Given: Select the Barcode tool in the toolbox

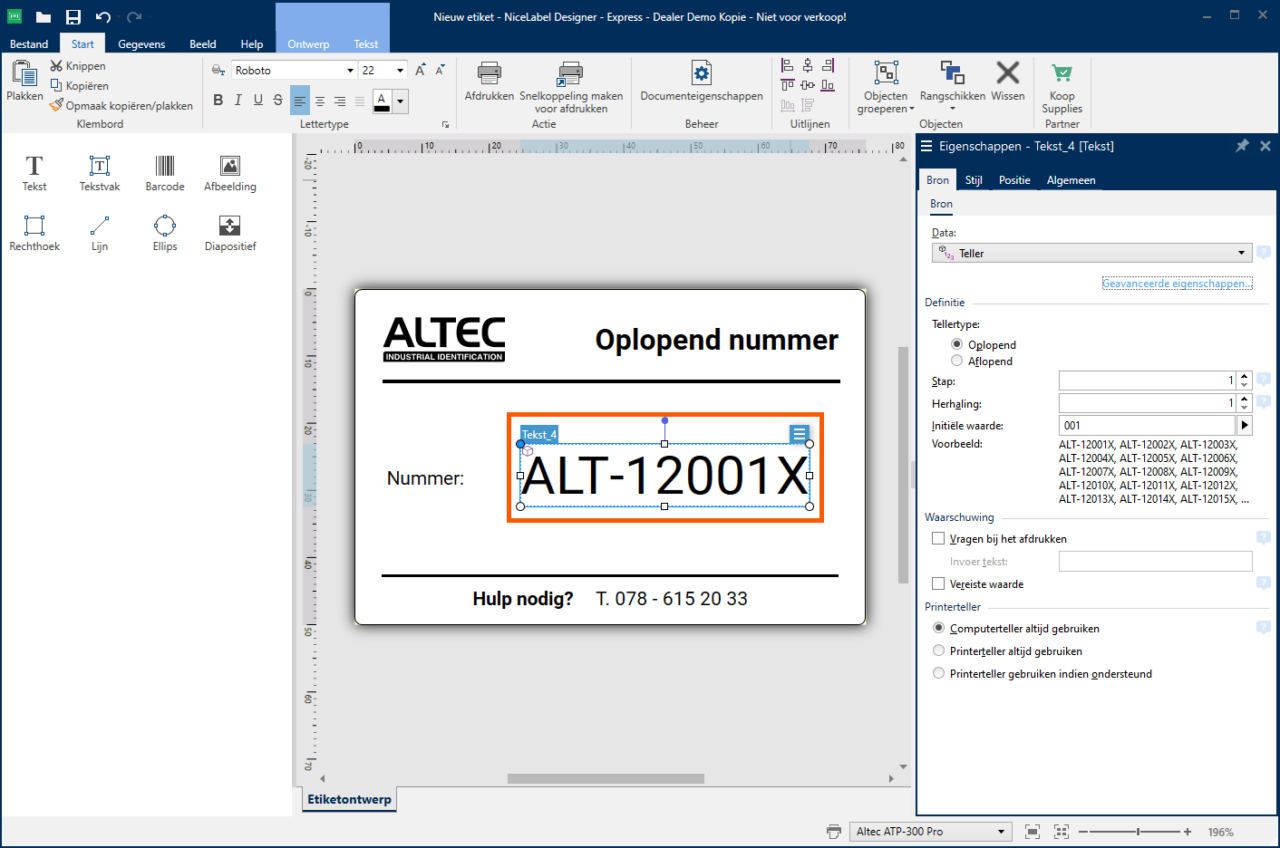Looking at the screenshot, I should point(164,170).
